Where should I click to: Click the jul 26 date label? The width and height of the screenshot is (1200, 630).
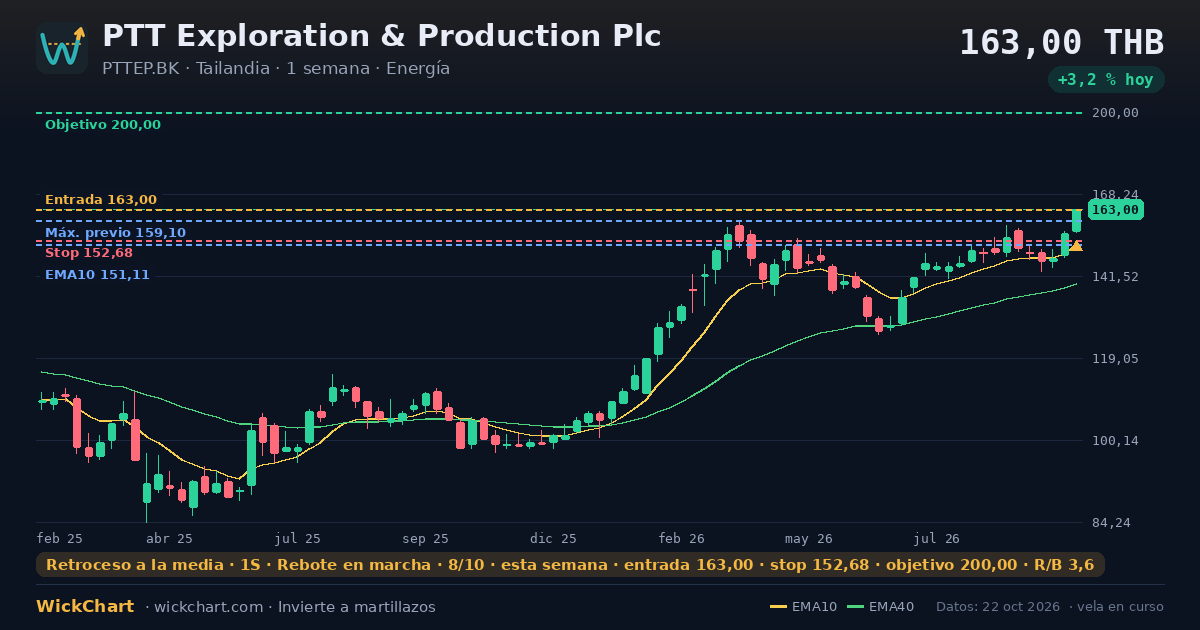[938, 539]
